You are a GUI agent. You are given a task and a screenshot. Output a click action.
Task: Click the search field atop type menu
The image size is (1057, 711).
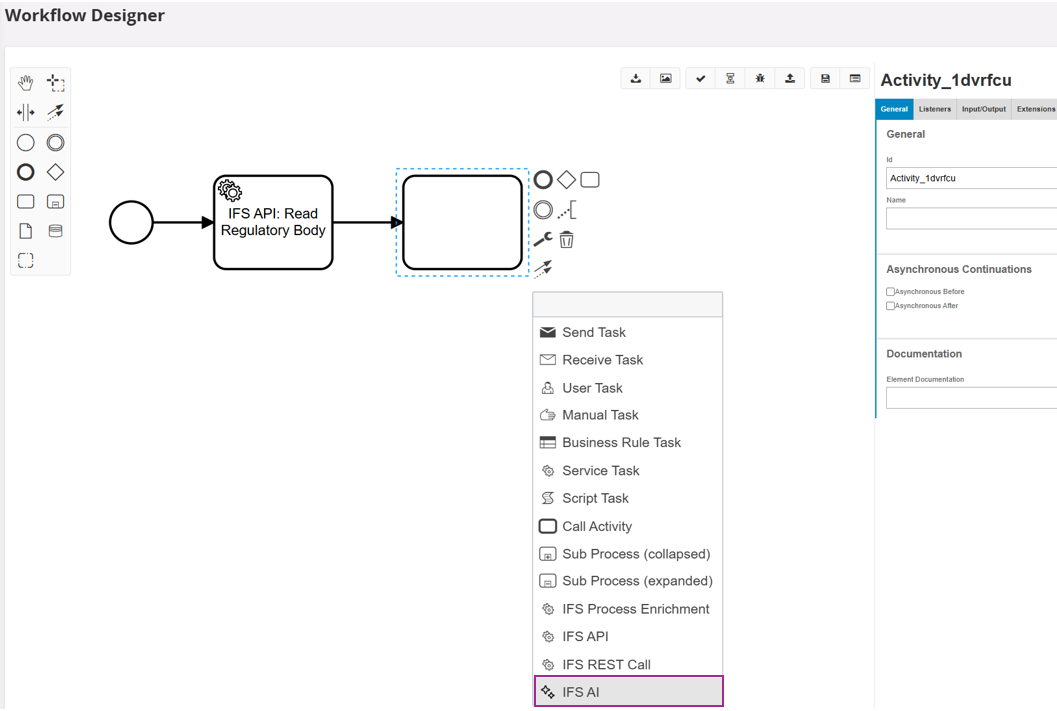(628, 305)
